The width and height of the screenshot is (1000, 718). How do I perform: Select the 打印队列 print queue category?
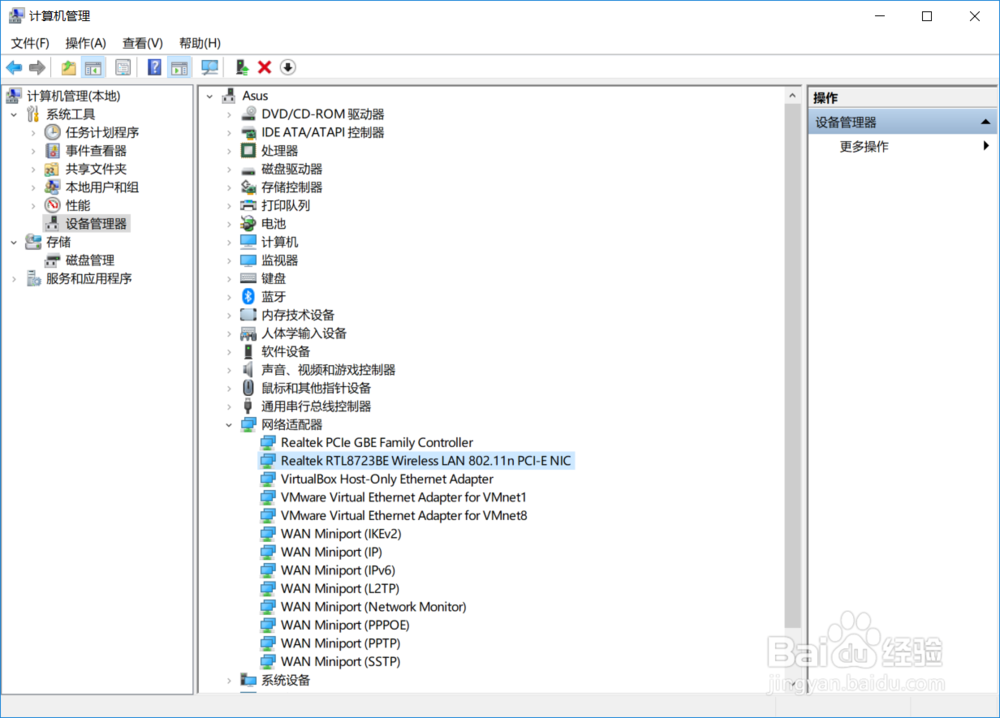coord(286,205)
